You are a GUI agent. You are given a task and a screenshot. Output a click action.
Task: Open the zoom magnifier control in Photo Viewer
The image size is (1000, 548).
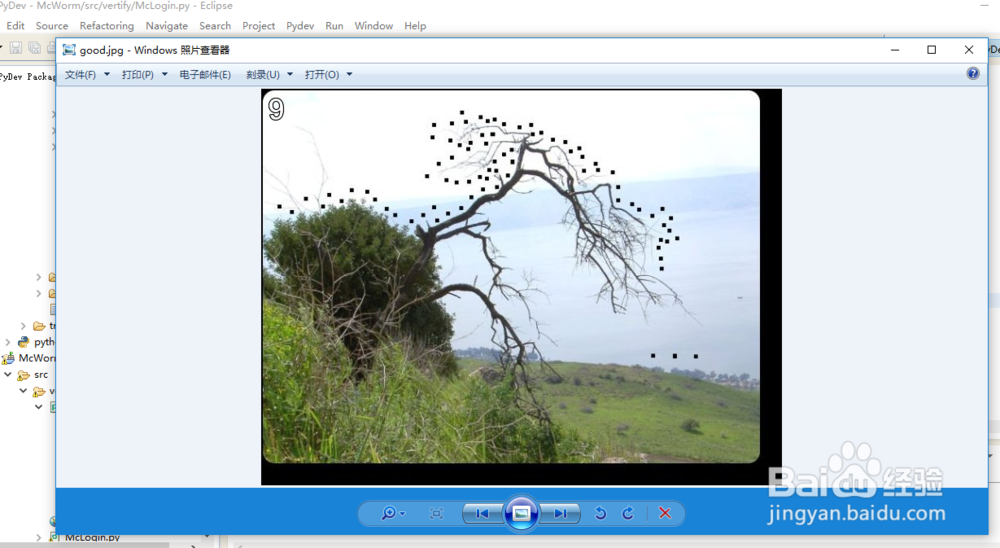(x=388, y=514)
